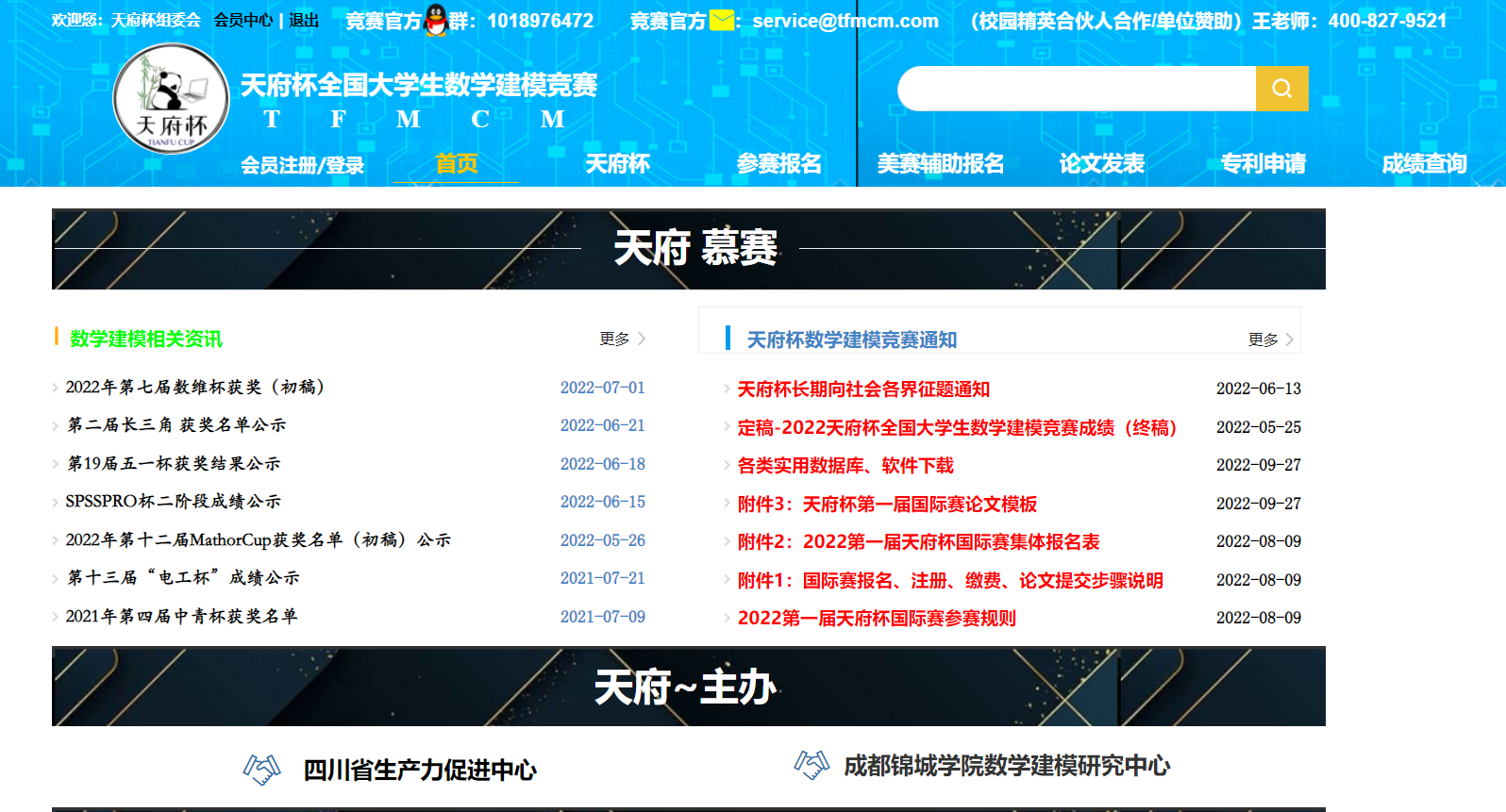Focus the white search input field
This screenshot has height=812, width=1506.
(x=1077, y=89)
